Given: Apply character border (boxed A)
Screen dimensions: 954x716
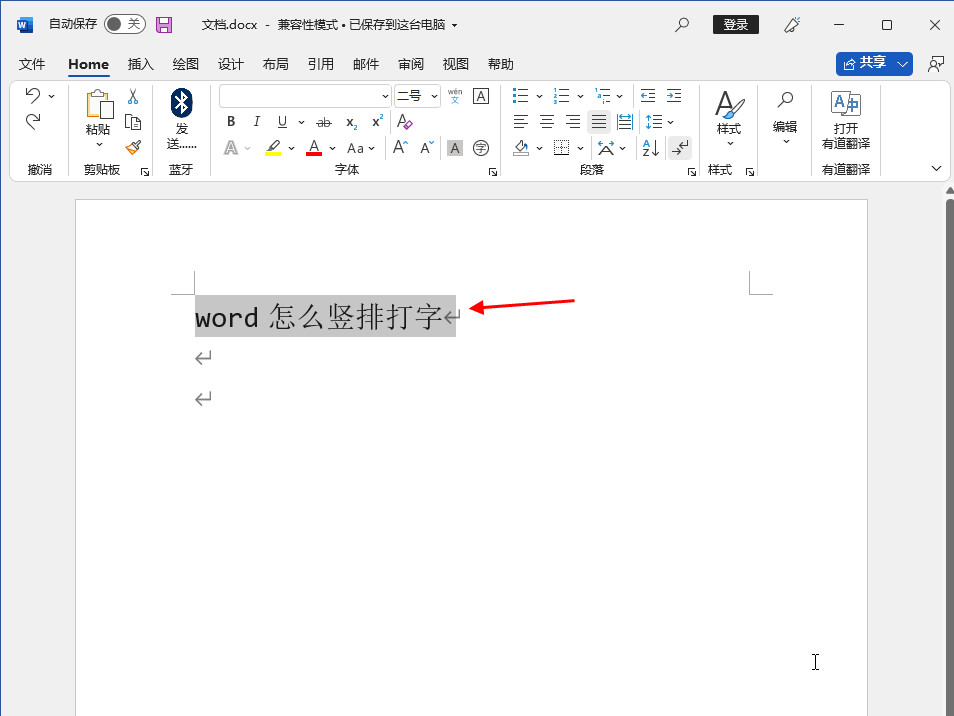Looking at the screenshot, I should click(481, 96).
